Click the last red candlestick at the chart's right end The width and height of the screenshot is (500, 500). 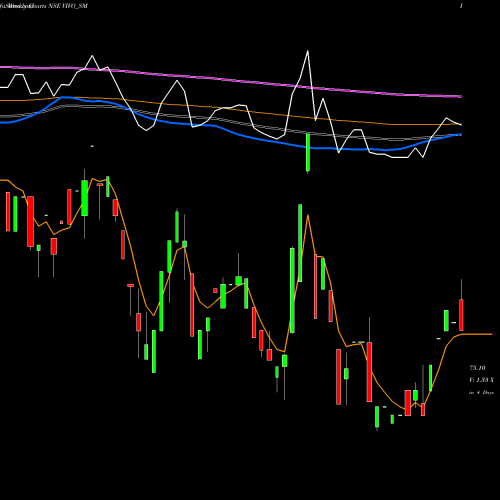coord(461,315)
